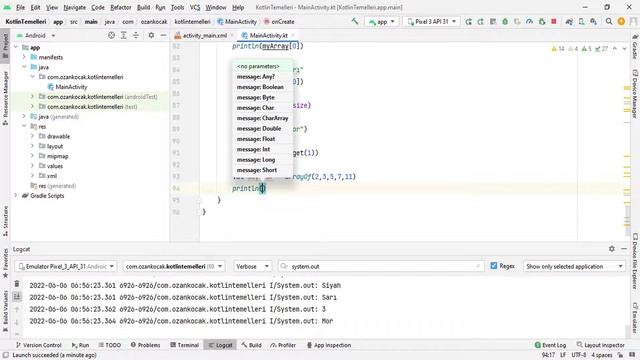
Task: Open the TODO tool window
Action: [109, 345]
